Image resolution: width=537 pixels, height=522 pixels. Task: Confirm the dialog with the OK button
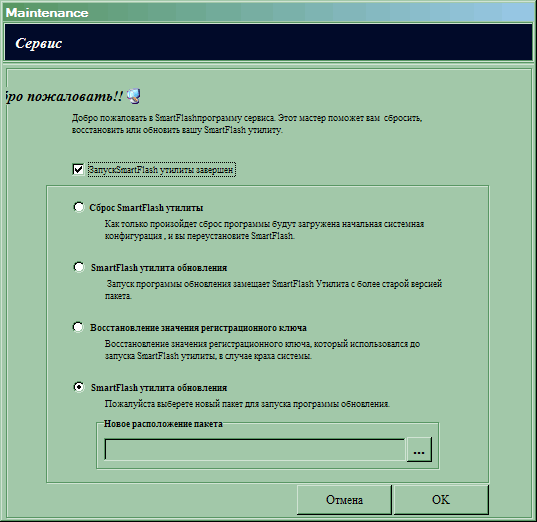[441, 500]
